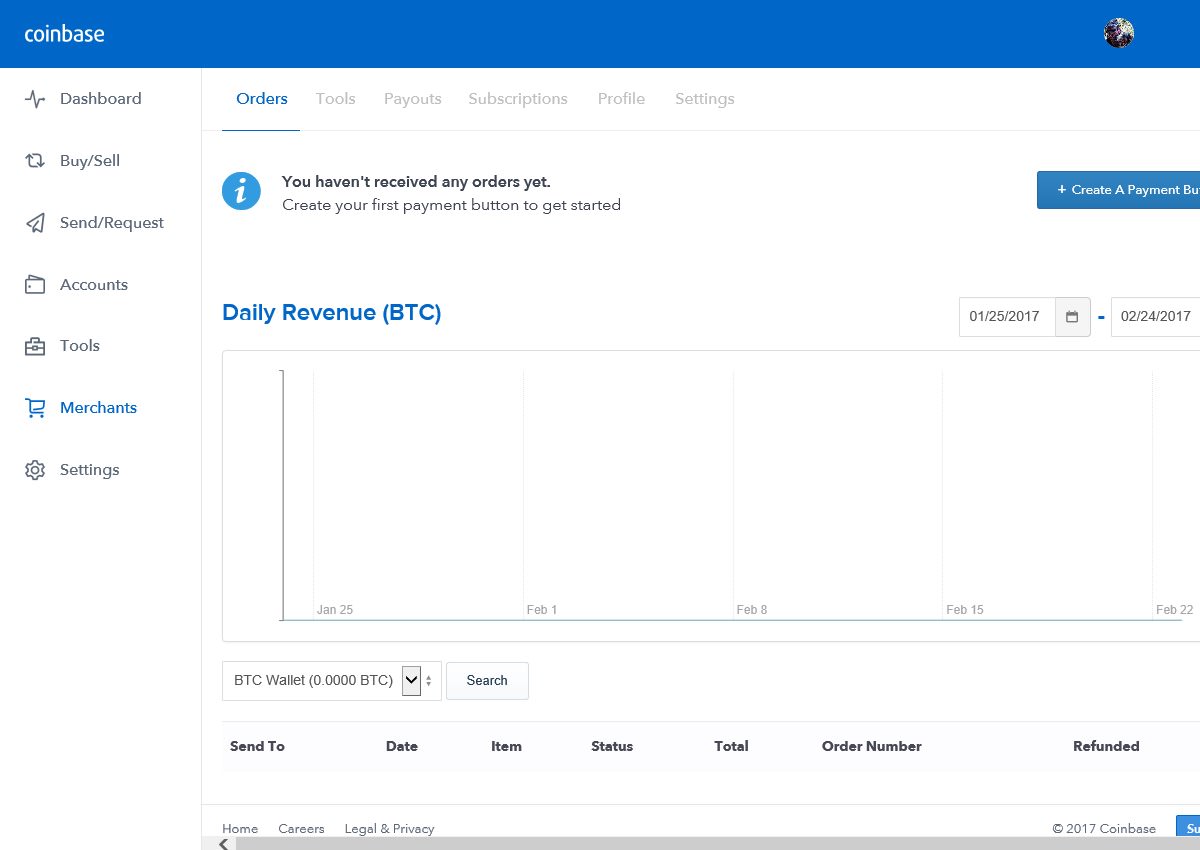Click the Send/Request paper plane icon
This screenshot has width=1200, height=850.
[x=35, y=223]
